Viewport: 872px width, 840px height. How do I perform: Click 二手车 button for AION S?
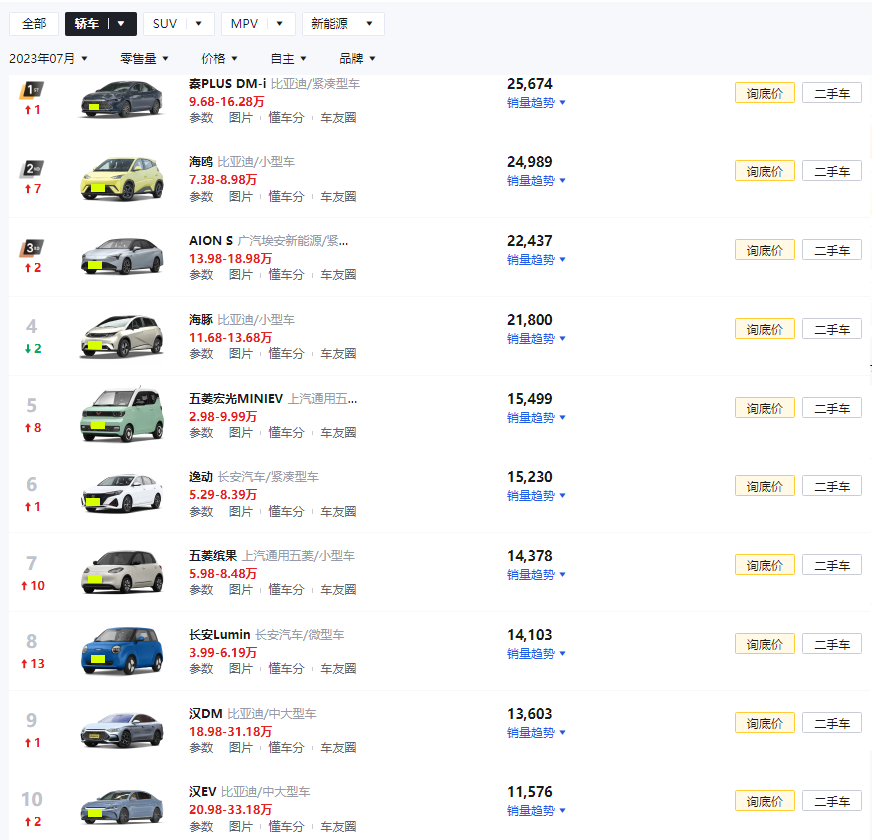pos(832,250)
